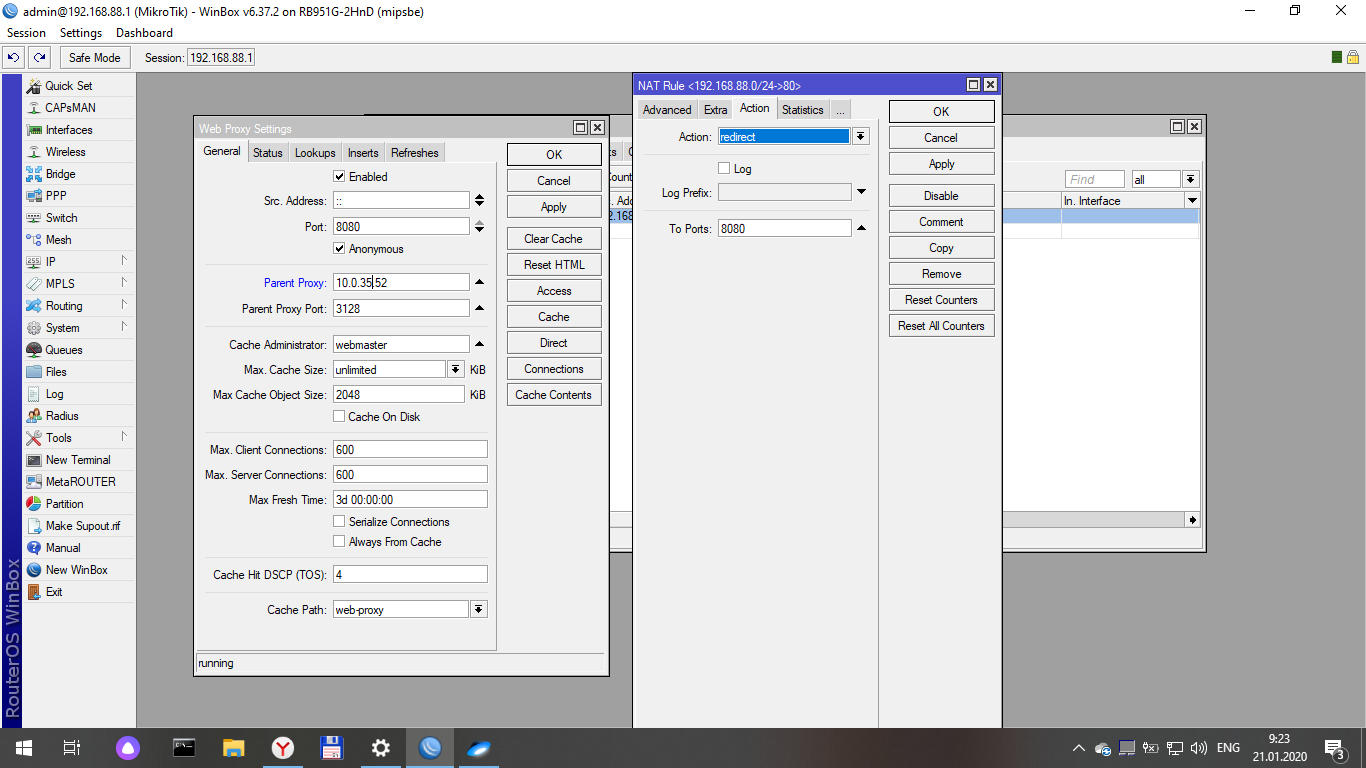Toggle the Anonymous checkbox

[339, 249]
